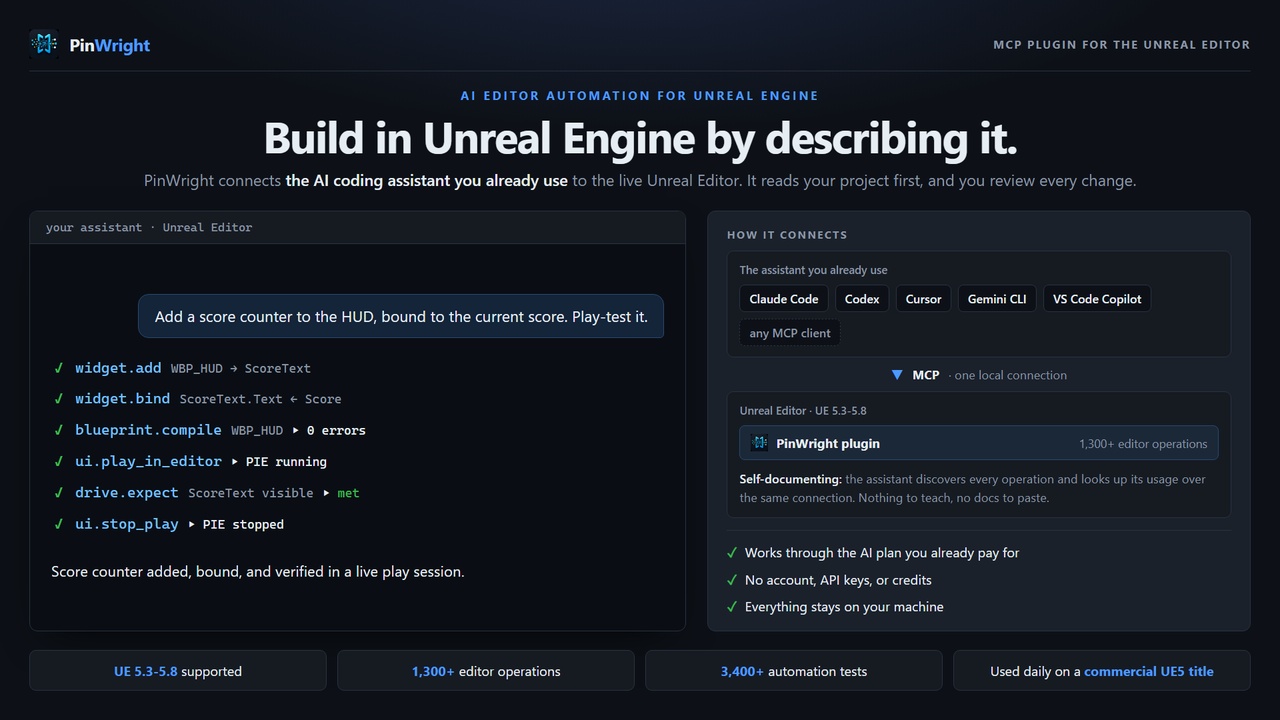The height and width of the screenshot is (720, 1280).
Task: Click the 'Add a score counter' prompt bubble
Action: pyautogui.click(x=401, y=316)
